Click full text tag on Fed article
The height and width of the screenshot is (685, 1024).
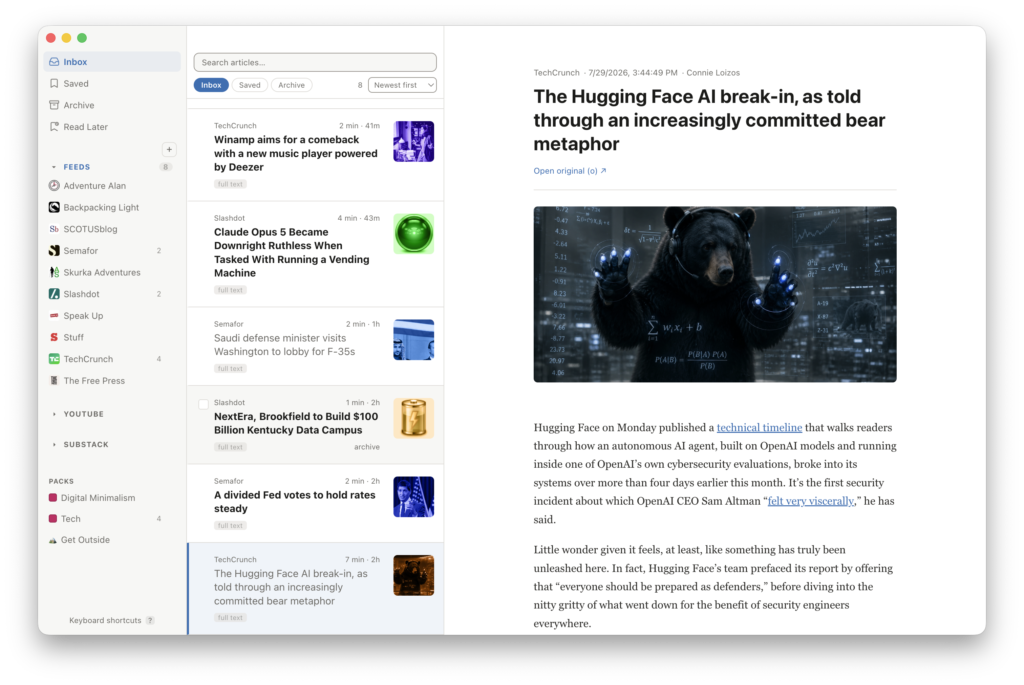[230, 526]
